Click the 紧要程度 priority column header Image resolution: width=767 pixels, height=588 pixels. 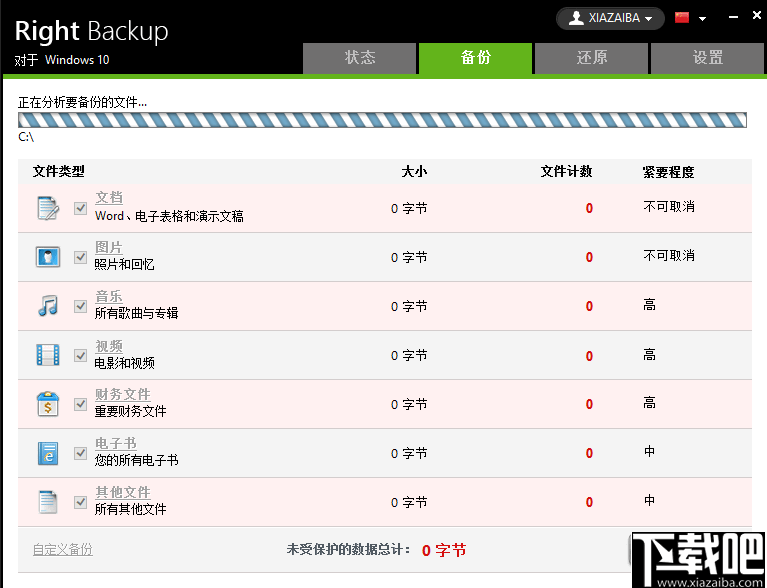coord(668,172)
